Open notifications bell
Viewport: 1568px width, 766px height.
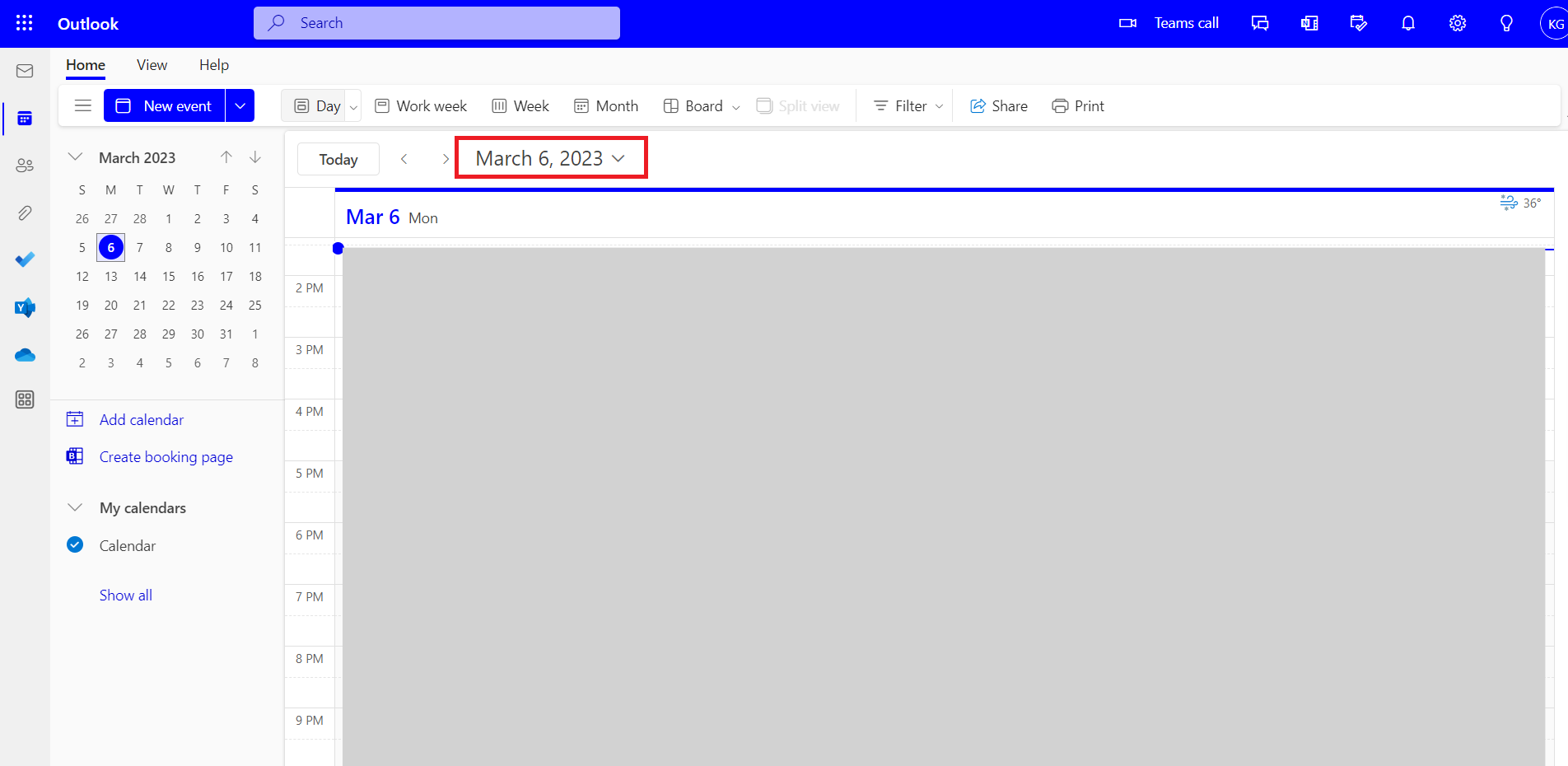[1408, 23]
